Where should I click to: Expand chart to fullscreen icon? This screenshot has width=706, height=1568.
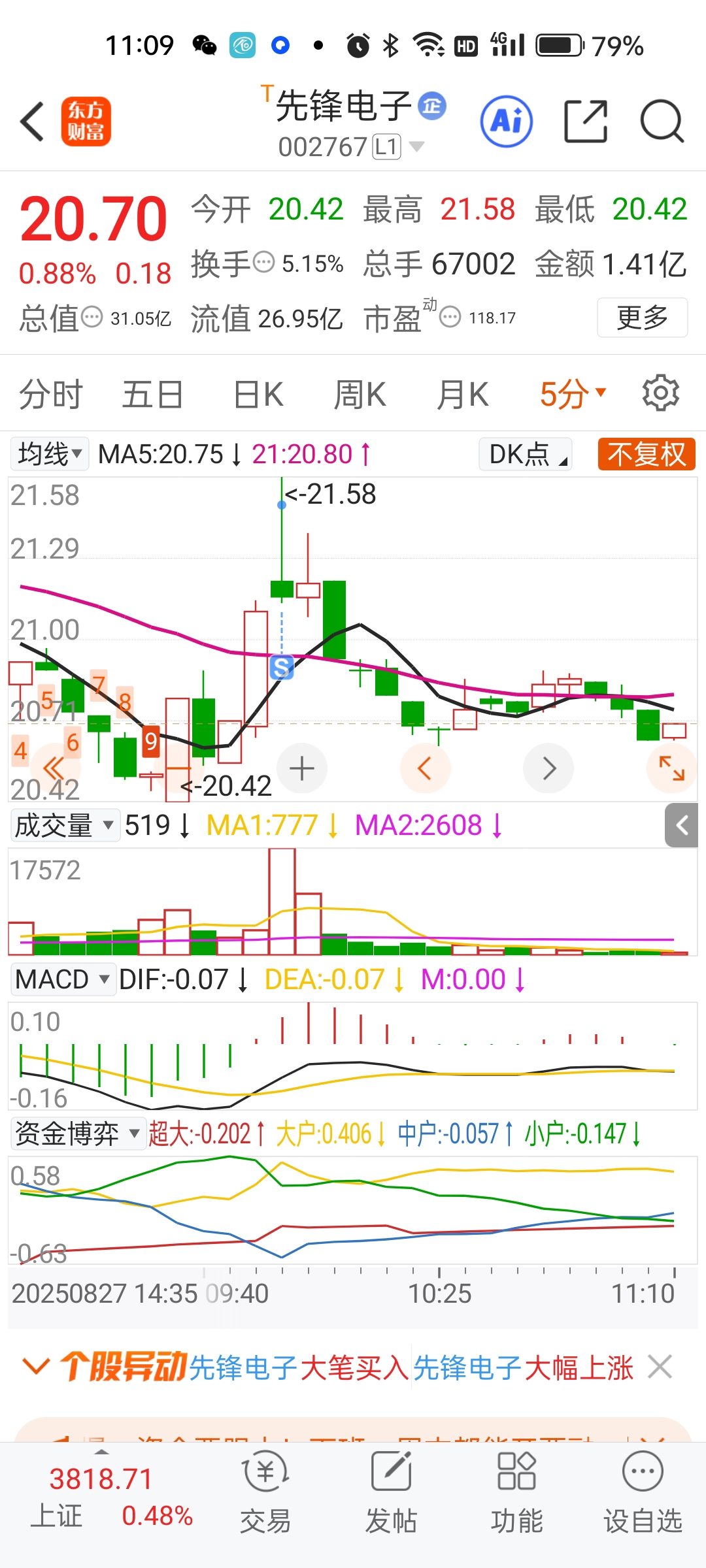point(671,768)
